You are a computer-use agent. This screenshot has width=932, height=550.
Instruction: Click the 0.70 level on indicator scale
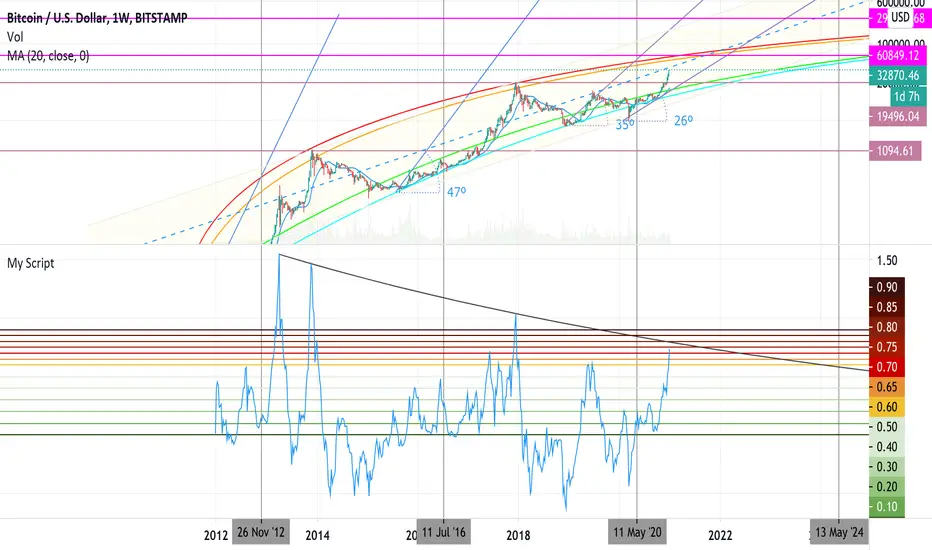tap(887, 367)
